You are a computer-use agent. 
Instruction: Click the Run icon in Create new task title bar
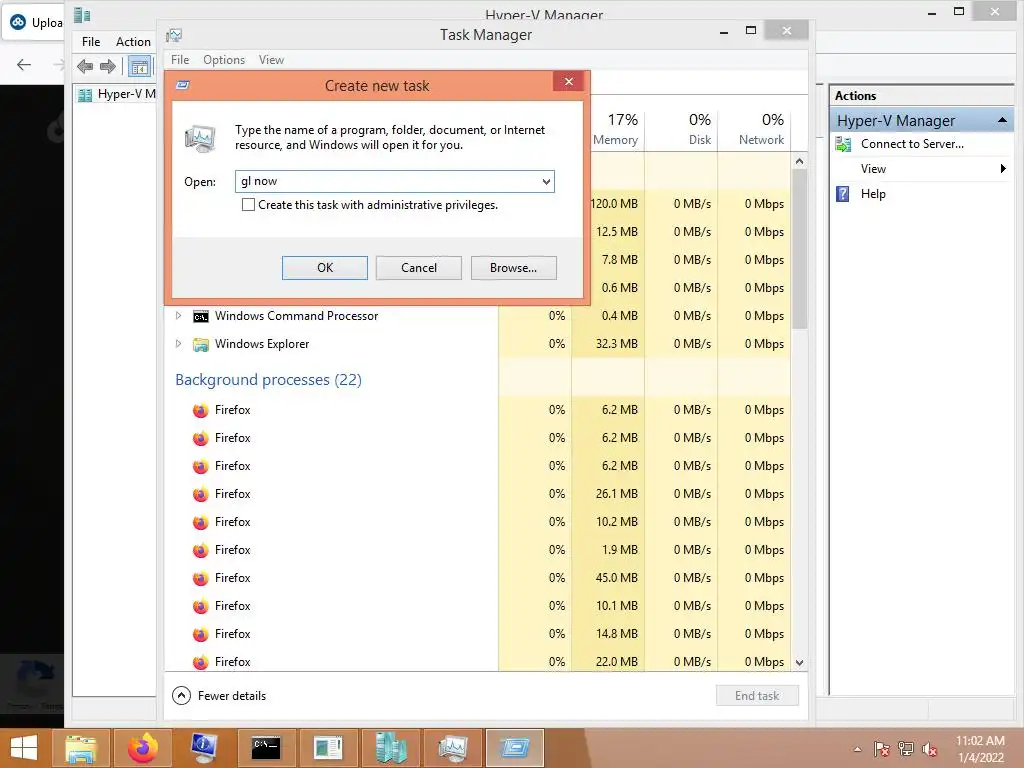click(x=183, y=85)
